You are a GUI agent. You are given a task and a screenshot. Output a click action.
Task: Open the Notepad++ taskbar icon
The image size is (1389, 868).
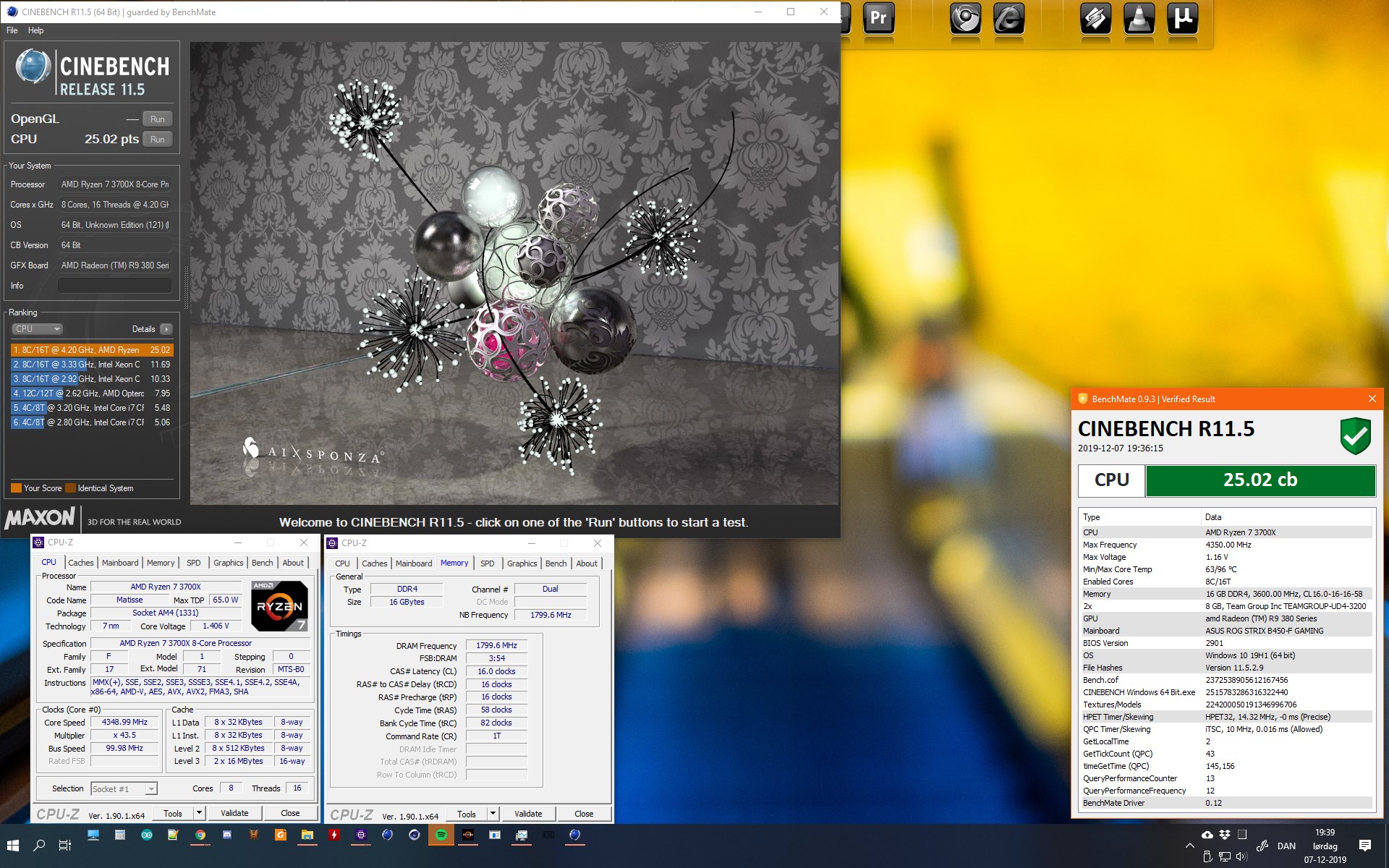tap(173, 835)
